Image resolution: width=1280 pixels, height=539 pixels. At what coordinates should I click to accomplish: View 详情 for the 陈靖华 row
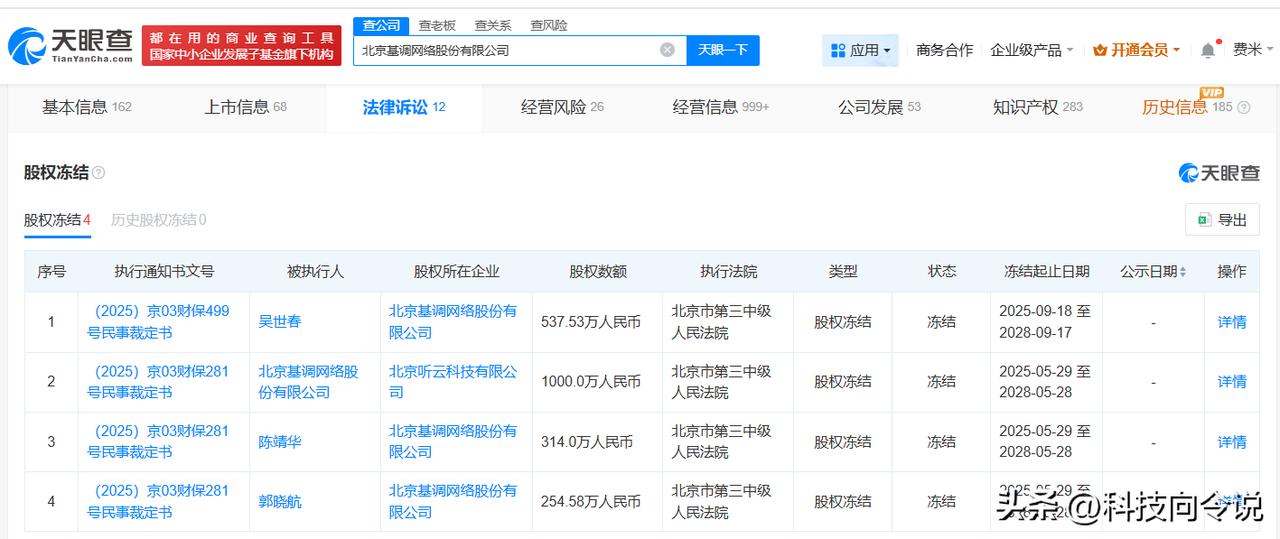click(1231, 442)
